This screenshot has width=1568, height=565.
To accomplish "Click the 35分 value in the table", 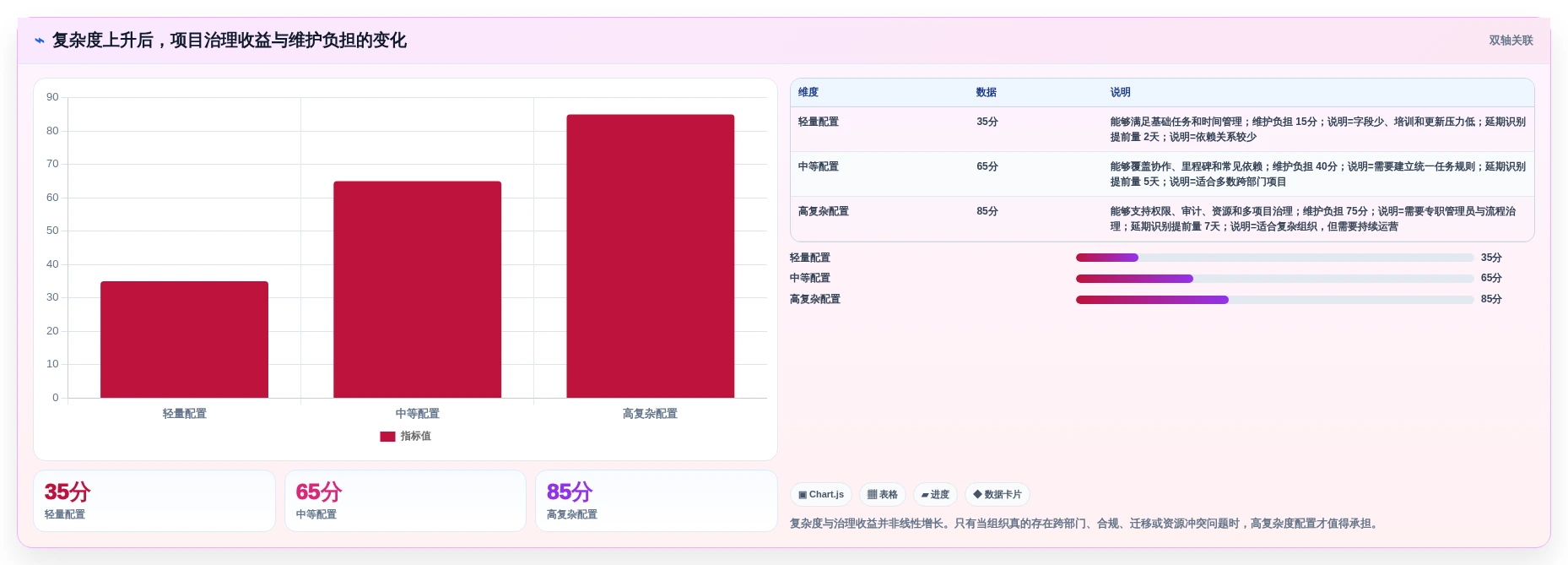I will (987, 122).
